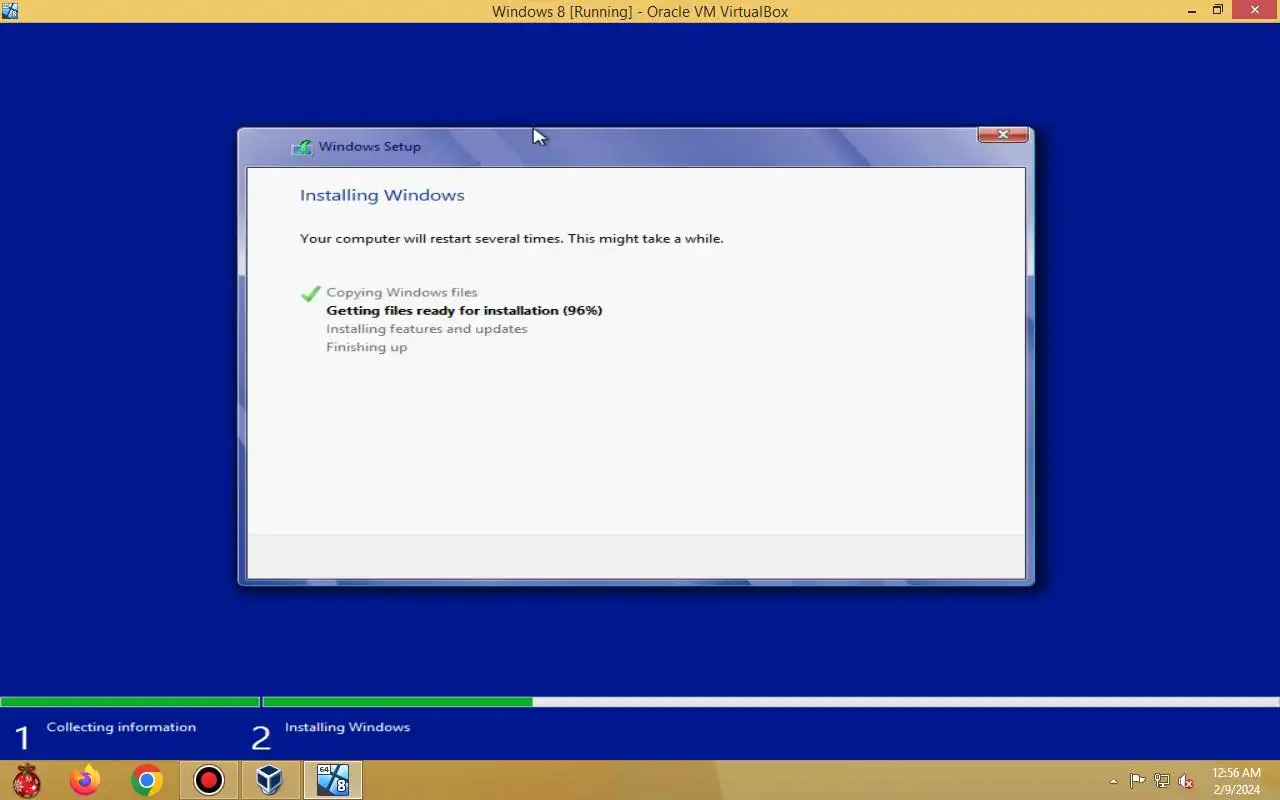Click the Windows Setup title icon
The height and width of the screenshot is (800, 1280).
[301, 147]
